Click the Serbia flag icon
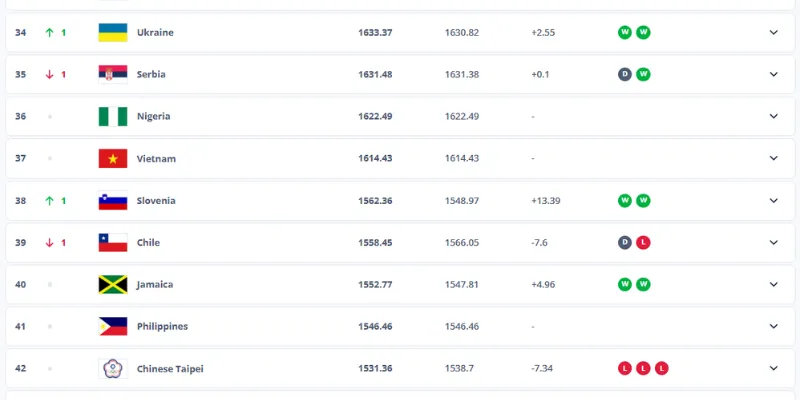800x400 pixels. pos(112,74)
